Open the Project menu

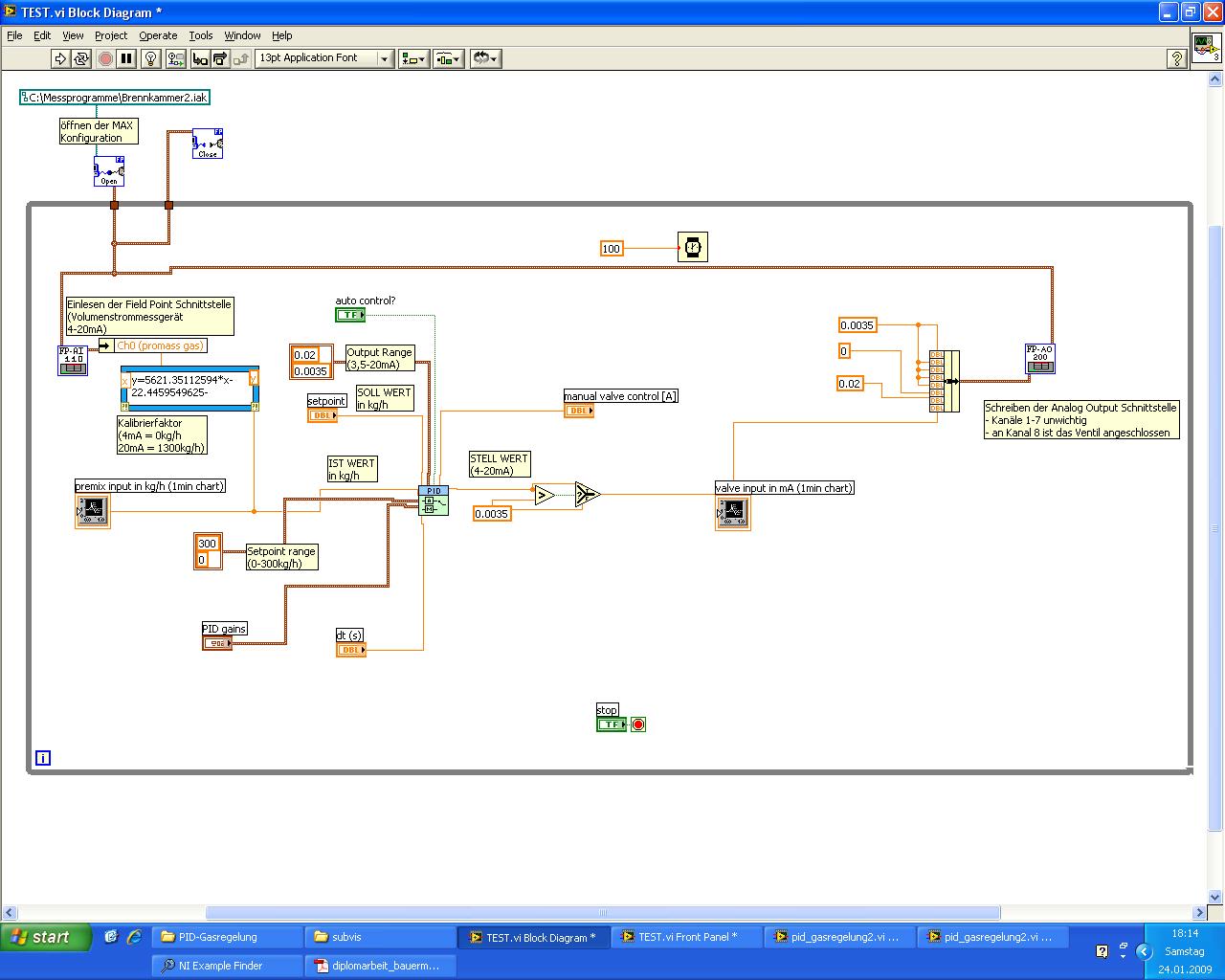point(111,35)
